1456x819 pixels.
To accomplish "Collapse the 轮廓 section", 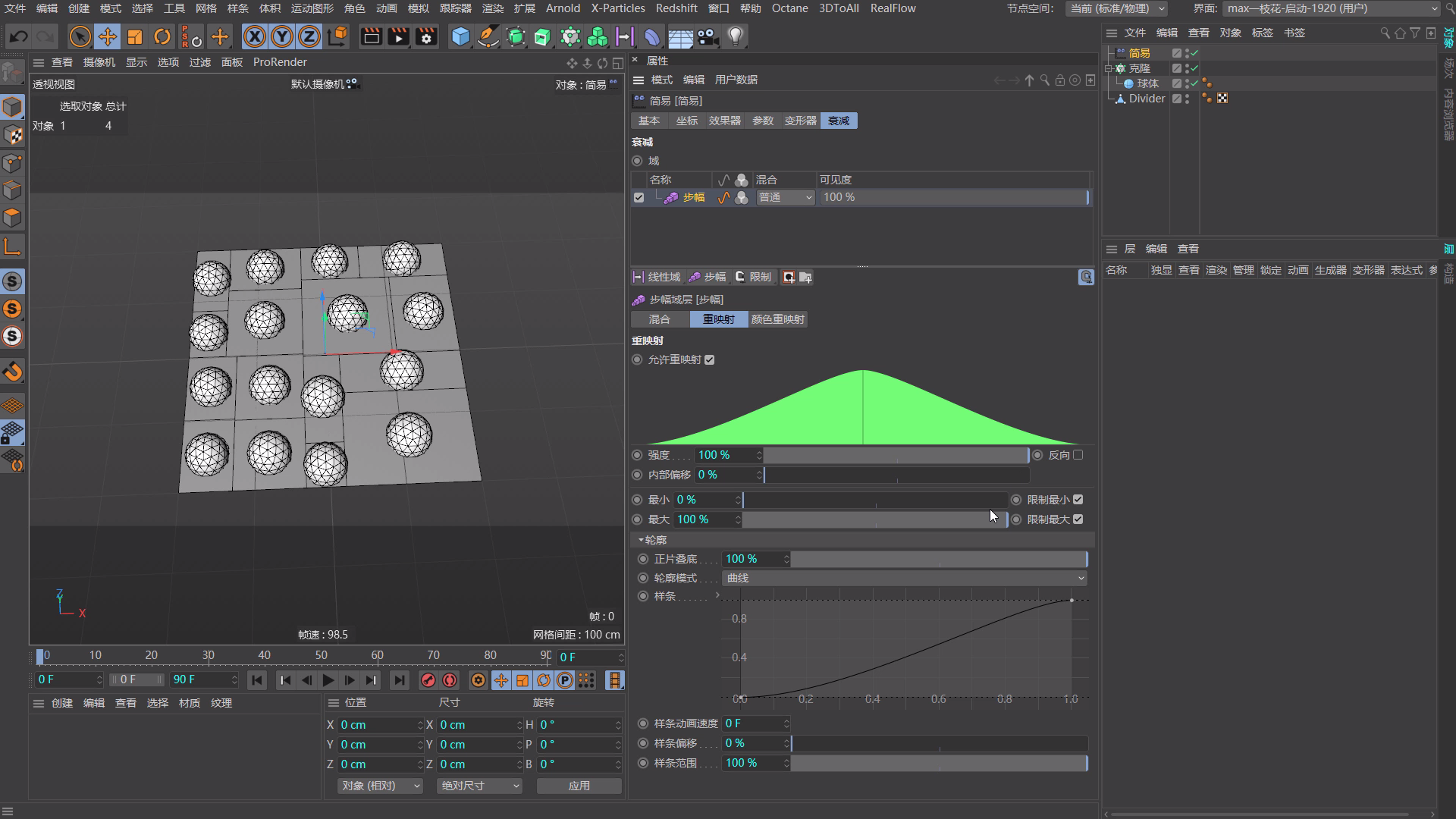I will [x=642, y=540].
